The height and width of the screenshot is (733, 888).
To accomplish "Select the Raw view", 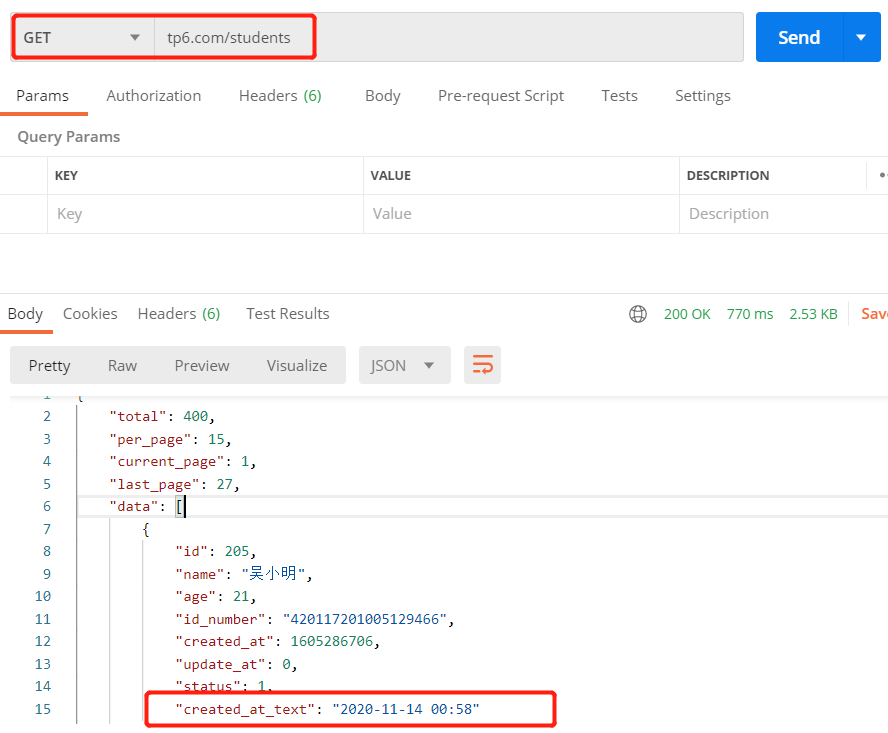I will (122, 365).
